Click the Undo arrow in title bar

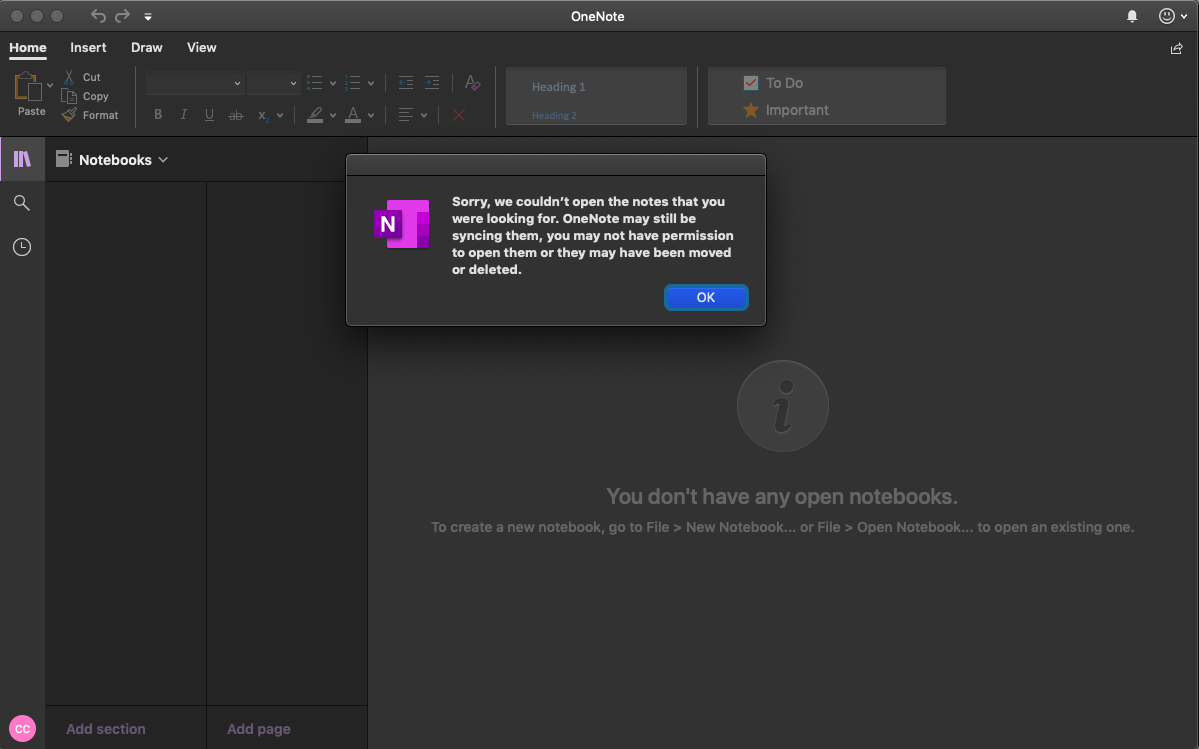point(98,15)
